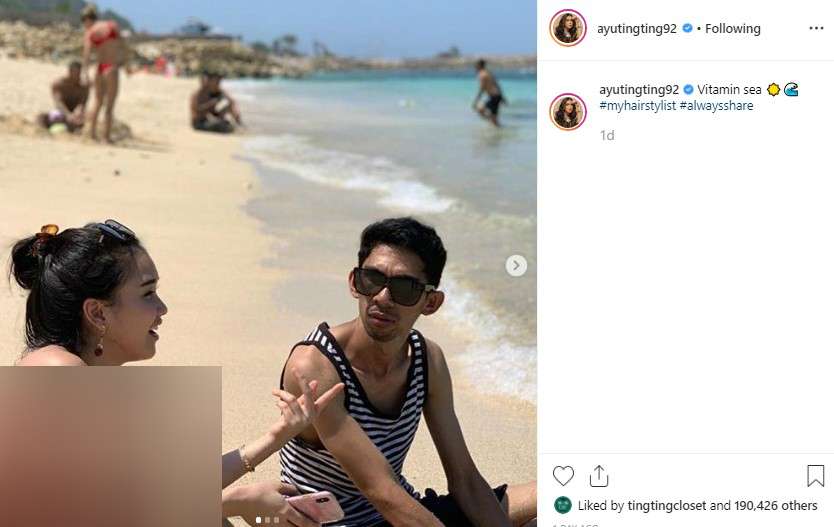View the 190,426 others who liked
Viewport: 834px width, 527px height.
pos(776,506)
